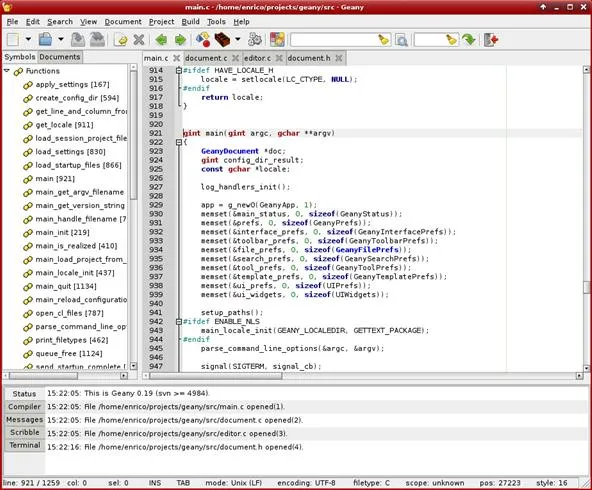Click the New file toolbar icon
Image resolution: width=592 pixels, height=490 pixels.
[13, 40]
